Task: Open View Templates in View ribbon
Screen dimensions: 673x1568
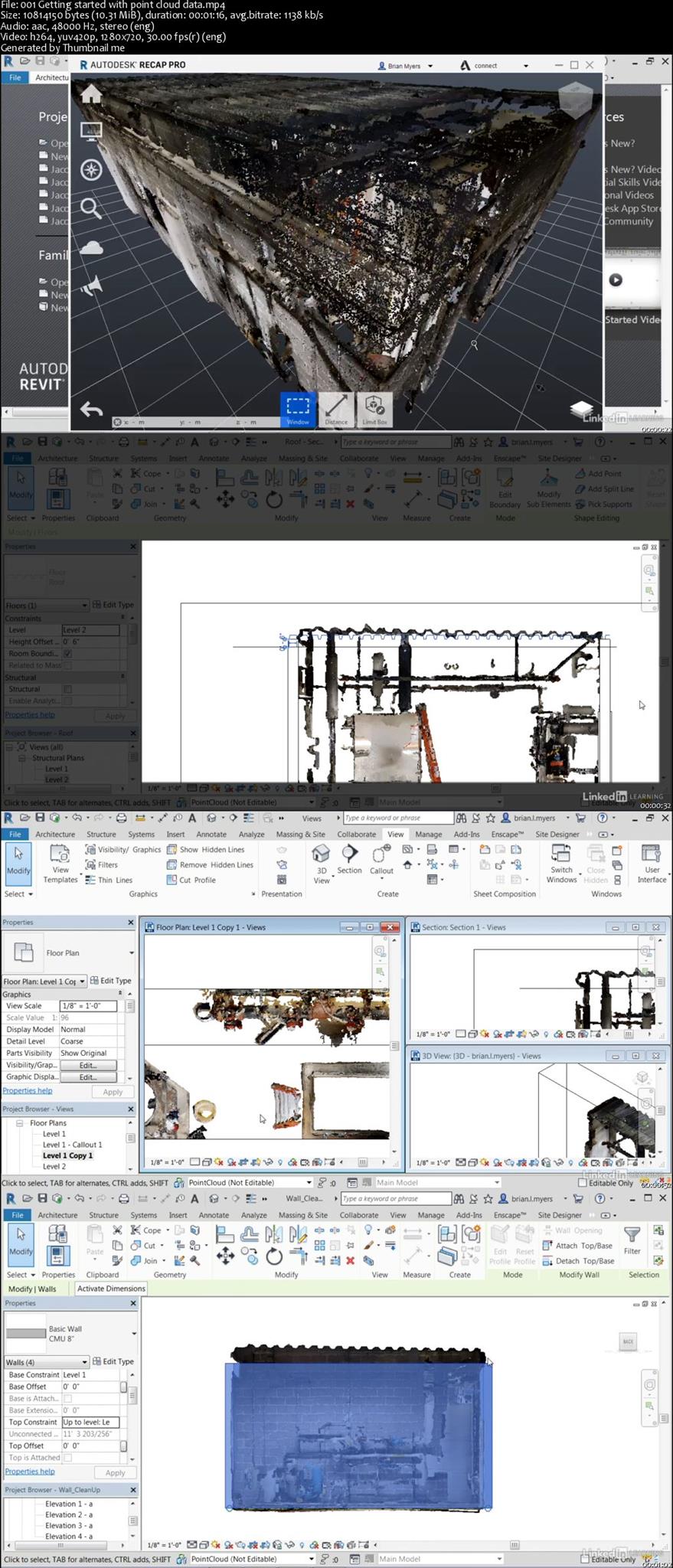Action: [x=60, y=864]
